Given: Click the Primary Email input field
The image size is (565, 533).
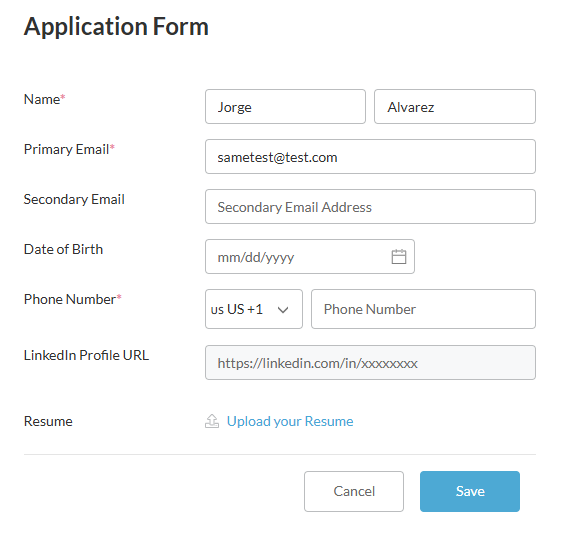Looking at the screenshot, I should tap(370, 157).
